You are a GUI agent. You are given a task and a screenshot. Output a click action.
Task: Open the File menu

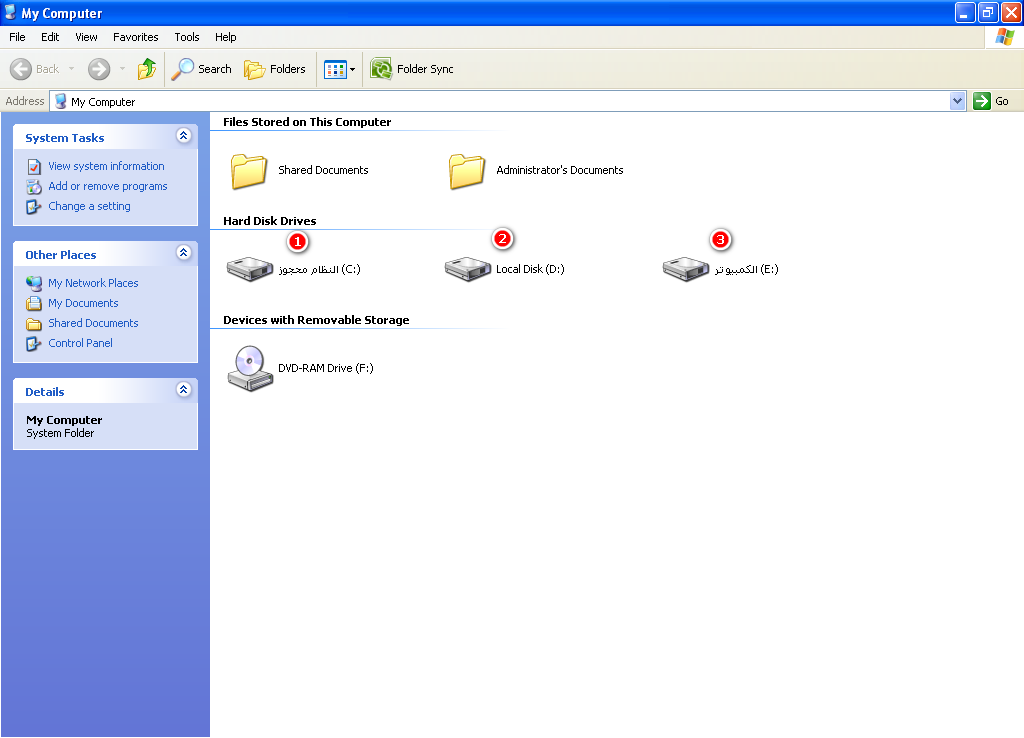(17, 37)
